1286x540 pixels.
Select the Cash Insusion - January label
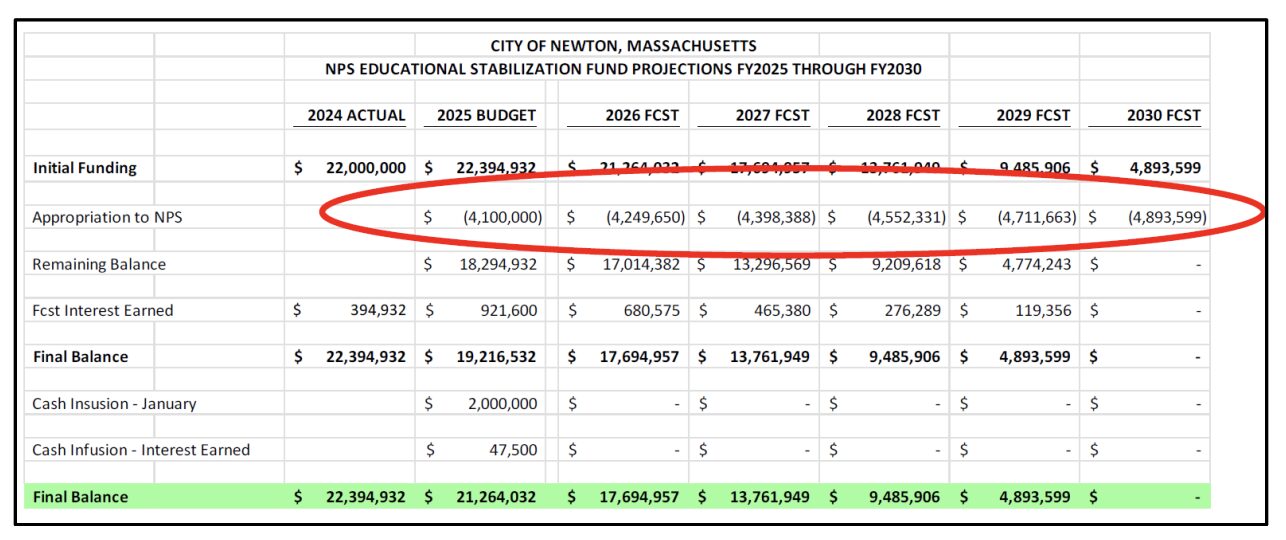coord(114,404)
